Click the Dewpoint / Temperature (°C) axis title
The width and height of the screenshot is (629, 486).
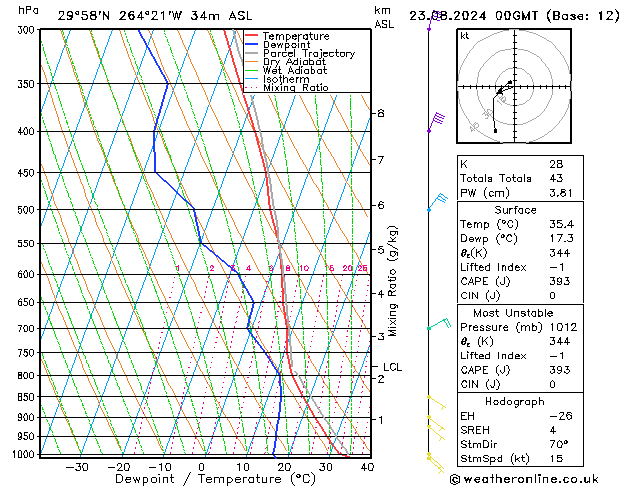click(x=215, y=479)
